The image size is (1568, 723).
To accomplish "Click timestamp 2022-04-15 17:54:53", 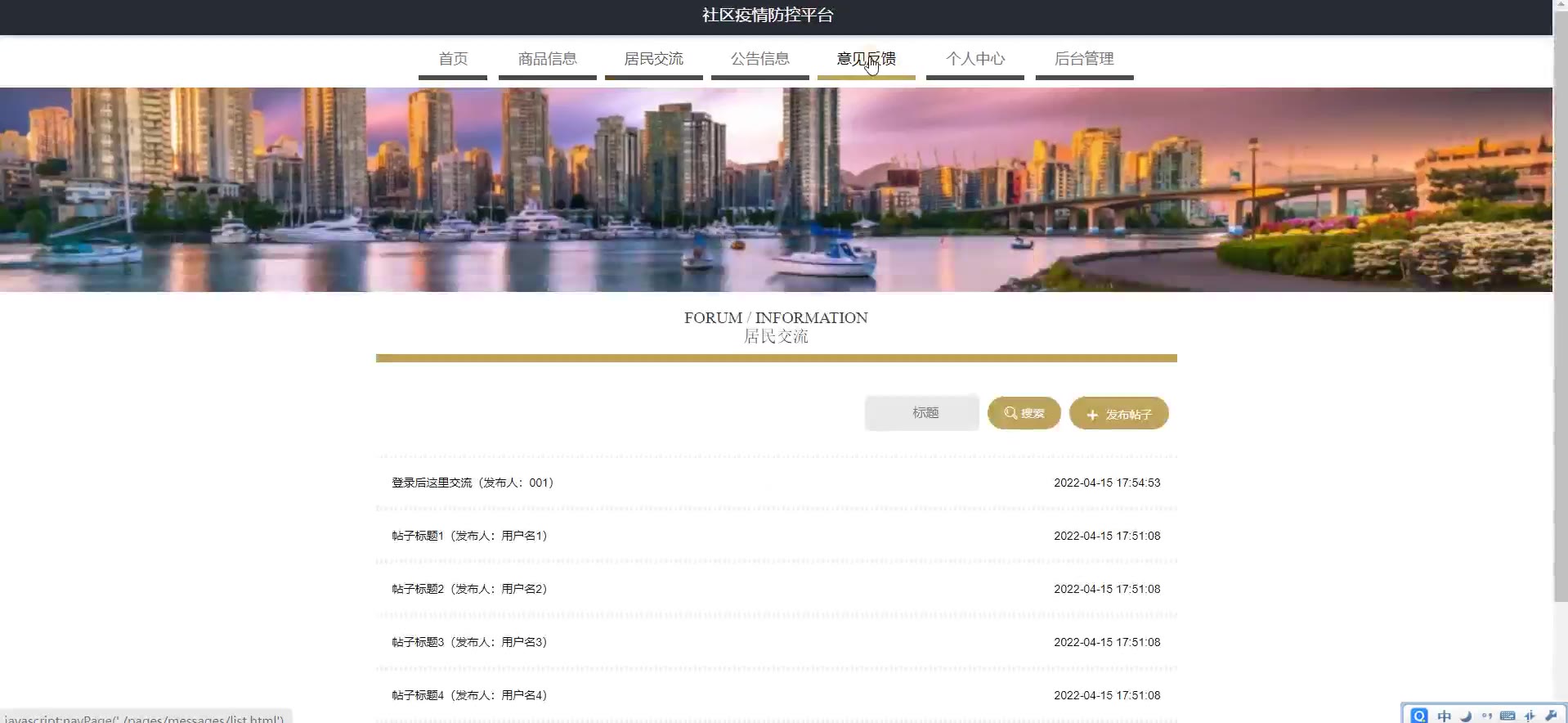I will pos(1107,483).
